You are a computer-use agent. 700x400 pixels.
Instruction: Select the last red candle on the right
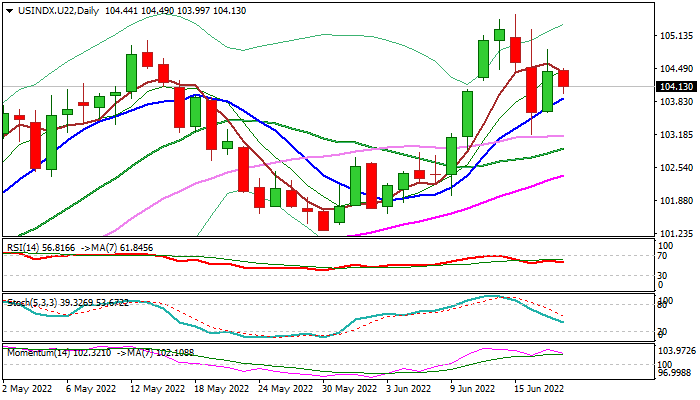pyautogui.click(x=564, y=78)
